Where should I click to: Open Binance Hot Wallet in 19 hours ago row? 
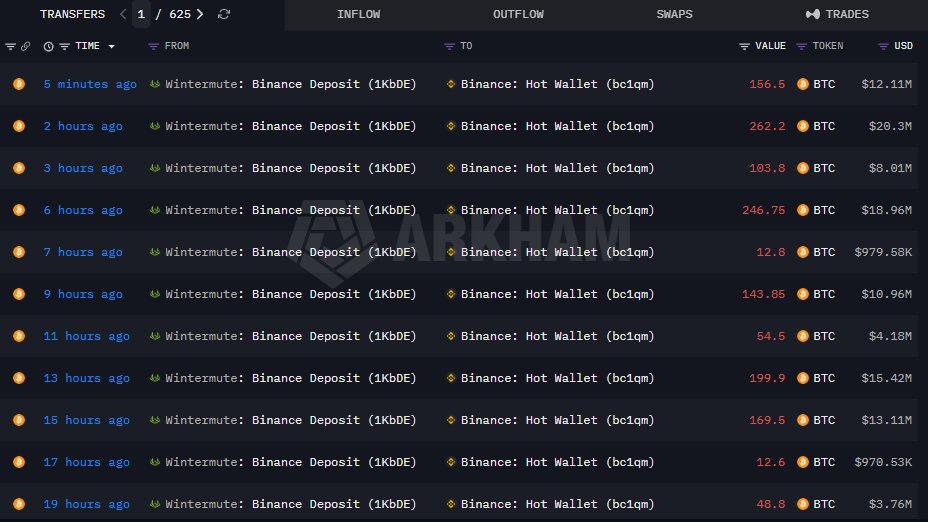tap(558, 504)
